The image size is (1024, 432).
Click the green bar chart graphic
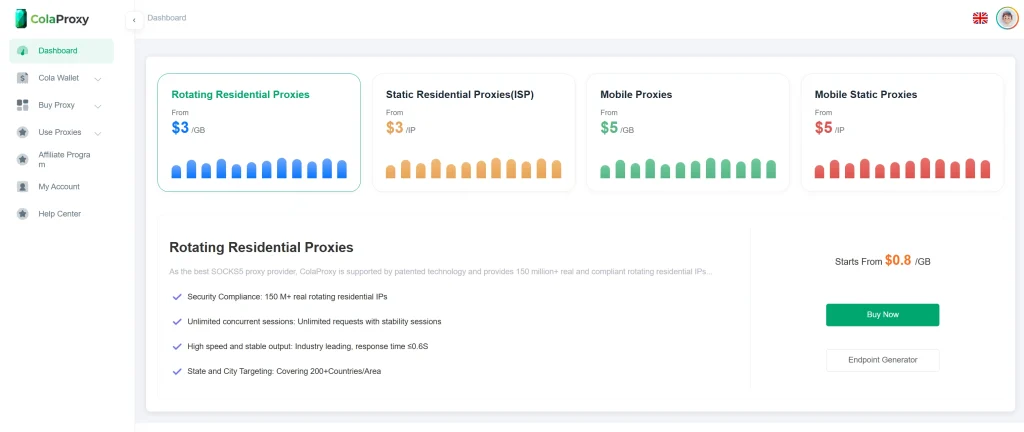pyautogui.click(x=688, y=168)
